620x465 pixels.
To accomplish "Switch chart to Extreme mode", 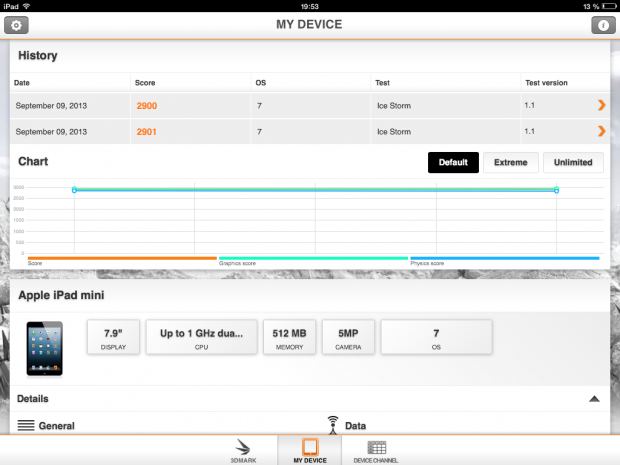I will [x=511, y=162].
